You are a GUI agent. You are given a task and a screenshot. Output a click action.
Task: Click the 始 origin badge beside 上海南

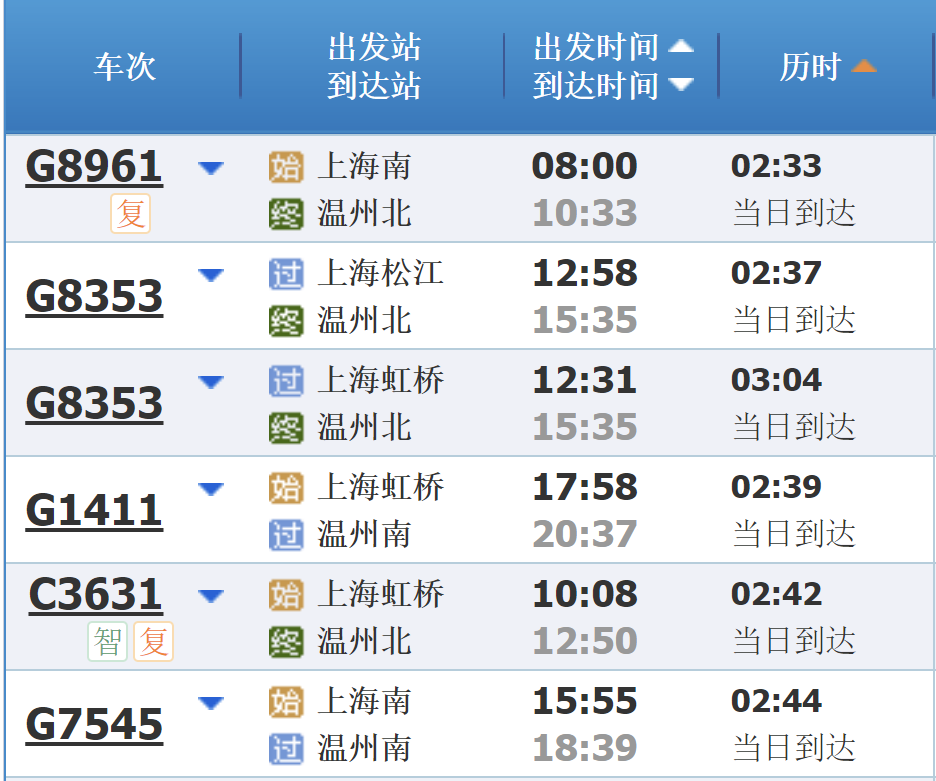click(x=286, y=169)
